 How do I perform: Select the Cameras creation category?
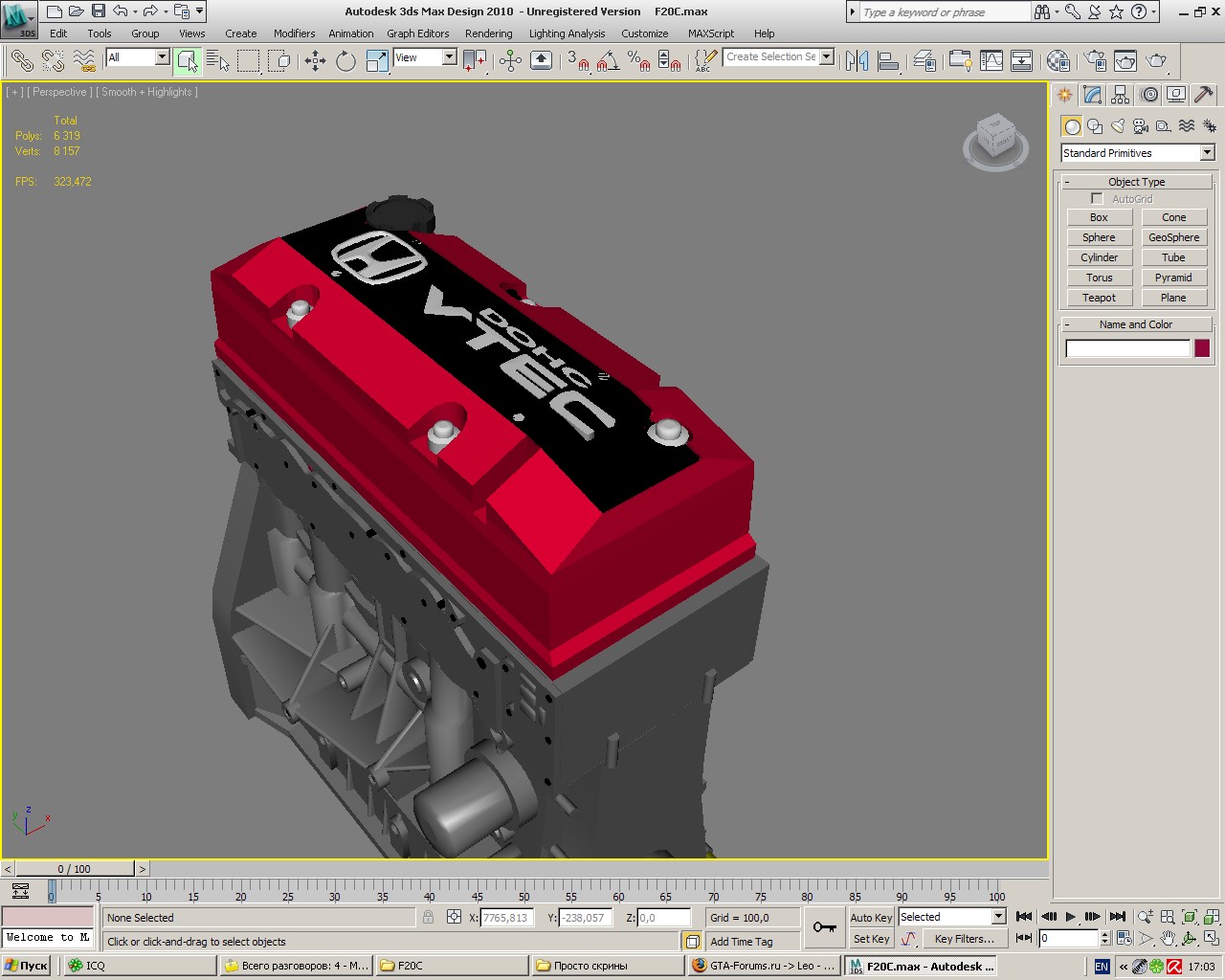pyautogui.click(x=1141, y=126)
